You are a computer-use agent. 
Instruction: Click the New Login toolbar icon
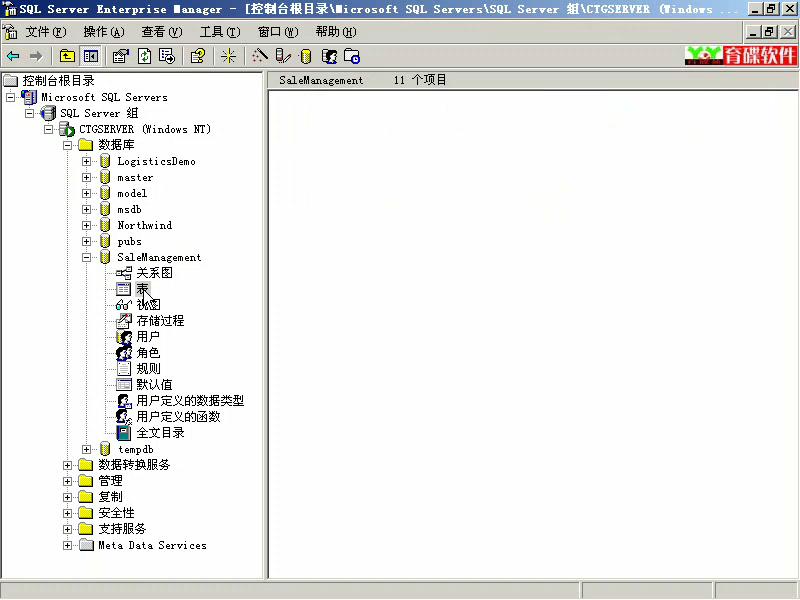(x=329, y=56)
